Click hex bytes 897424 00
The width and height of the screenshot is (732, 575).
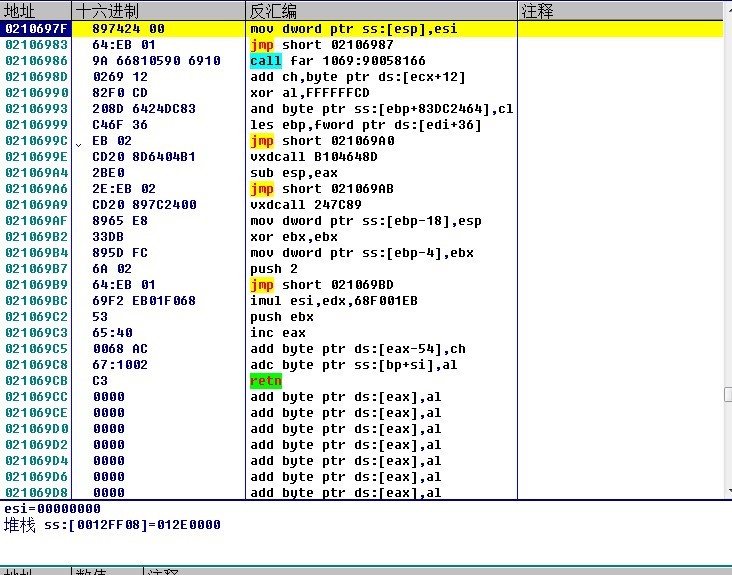[x=128, y=29]
